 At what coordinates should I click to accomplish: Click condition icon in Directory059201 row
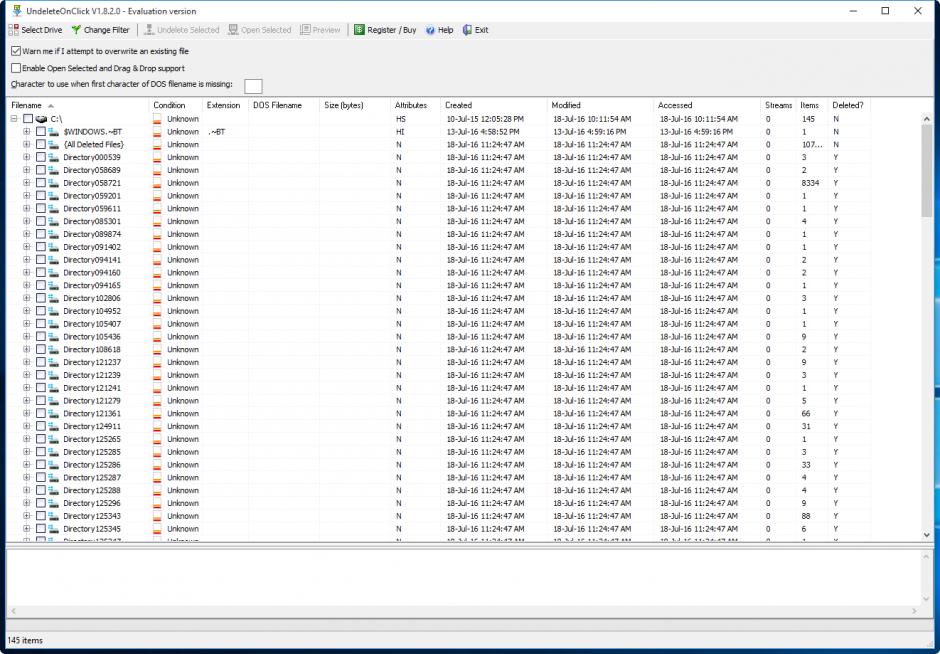157,195
